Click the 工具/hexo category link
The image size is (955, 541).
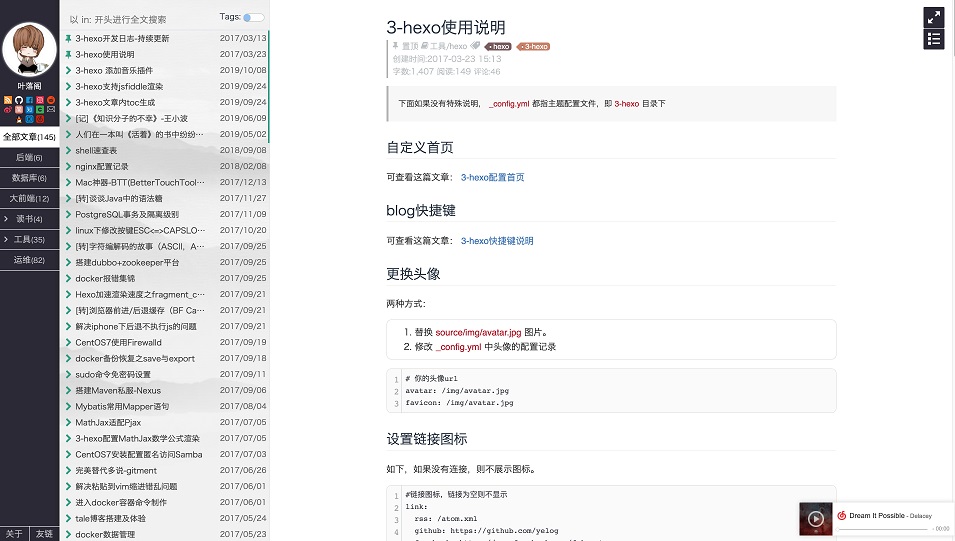[x=448, y=46]
